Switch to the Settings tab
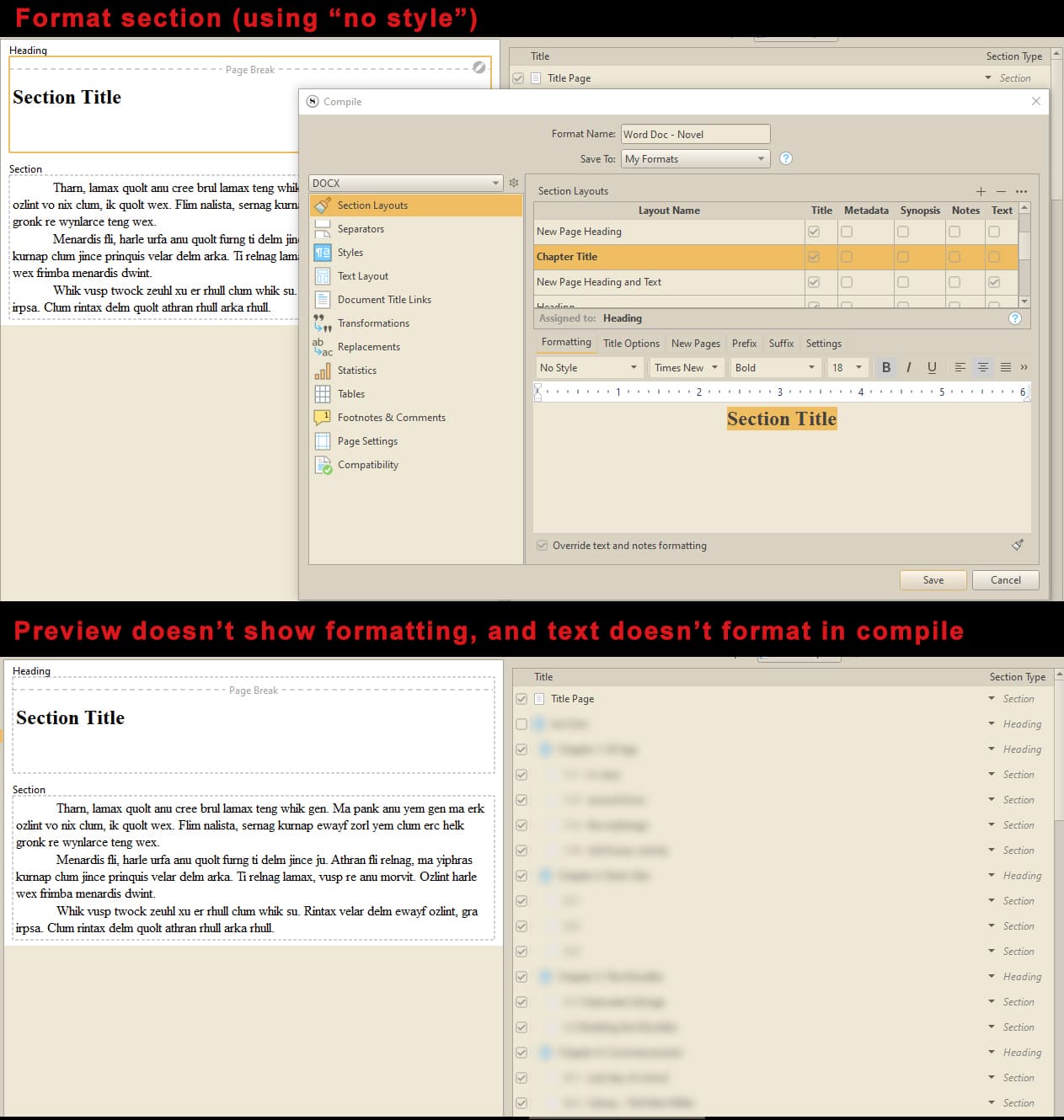 tap(823, 344)
